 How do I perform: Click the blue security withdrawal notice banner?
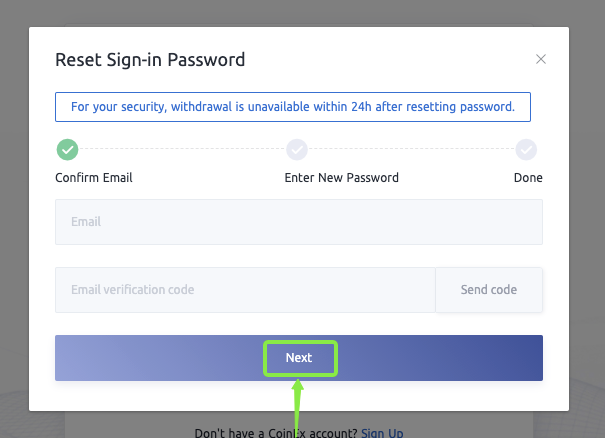[293, 107]
